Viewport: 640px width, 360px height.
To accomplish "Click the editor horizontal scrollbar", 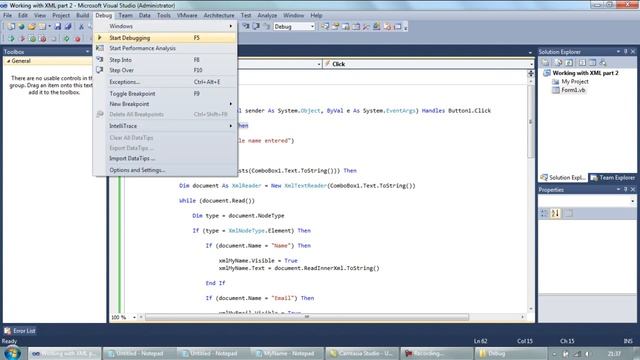I will click(307, 317).
